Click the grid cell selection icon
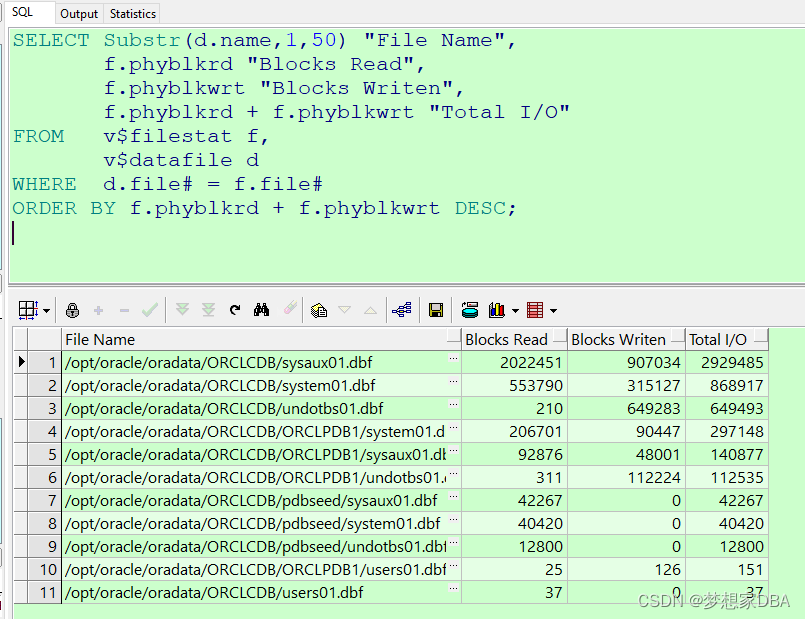The width and height of the screenshot is (805, 619). click(x=28, y=310)
